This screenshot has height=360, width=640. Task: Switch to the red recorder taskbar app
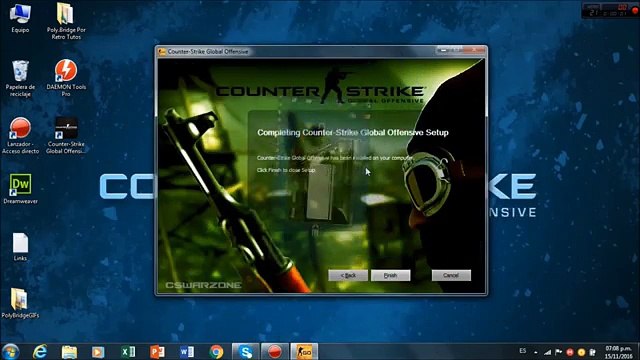click(x=275, y=351)
